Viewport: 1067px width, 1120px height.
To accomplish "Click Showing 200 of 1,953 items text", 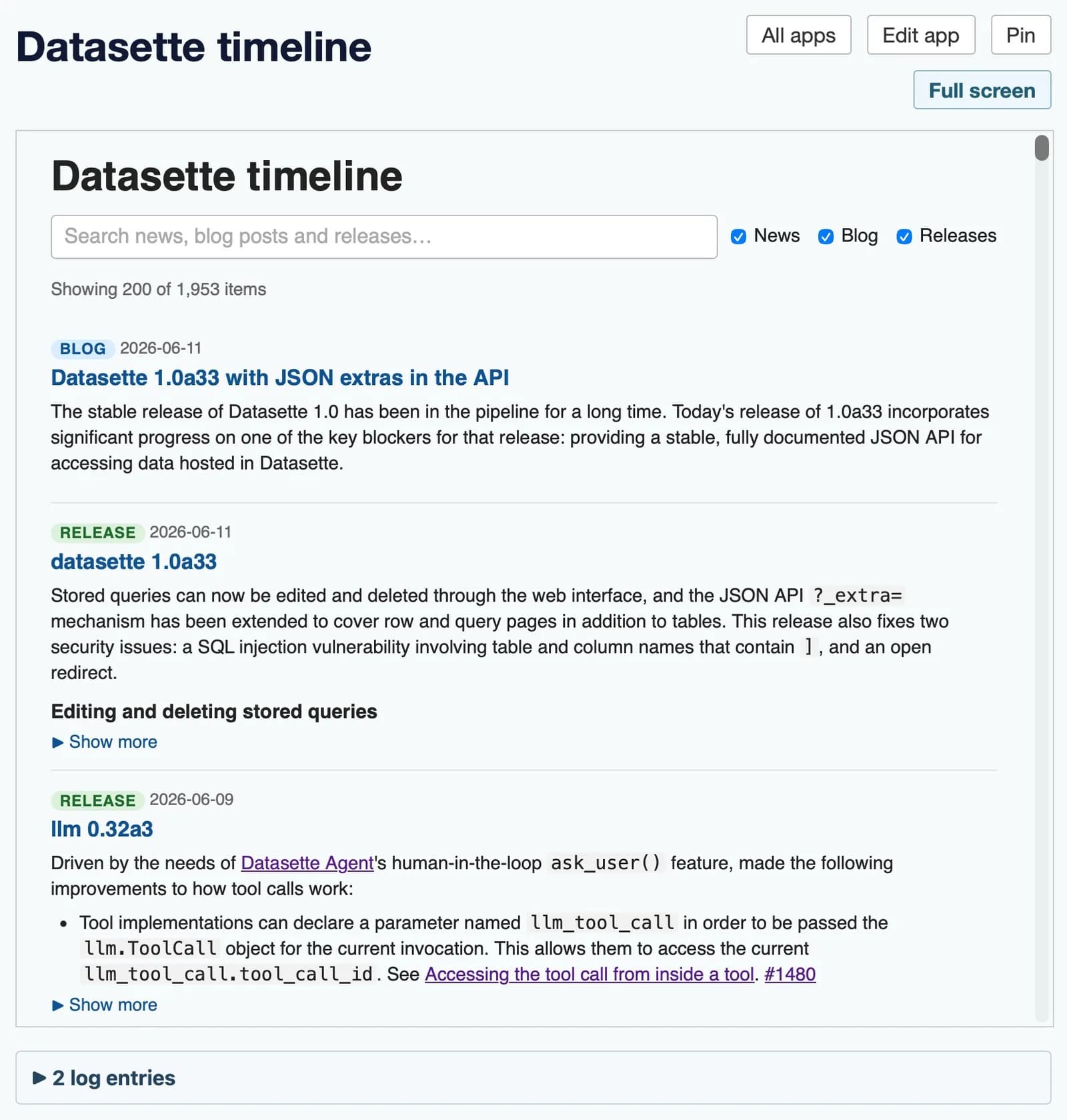I will pyautogui.click(x=159, y=289).
